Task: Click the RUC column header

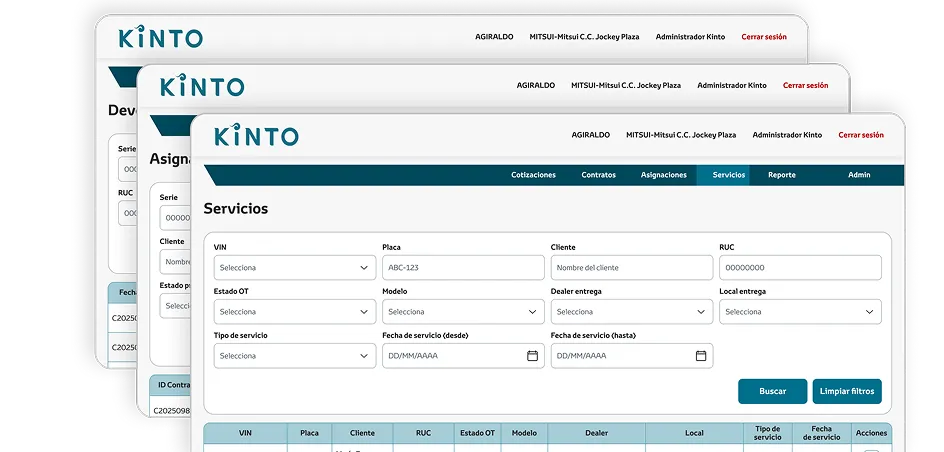Action: click(x=423, y=433)
